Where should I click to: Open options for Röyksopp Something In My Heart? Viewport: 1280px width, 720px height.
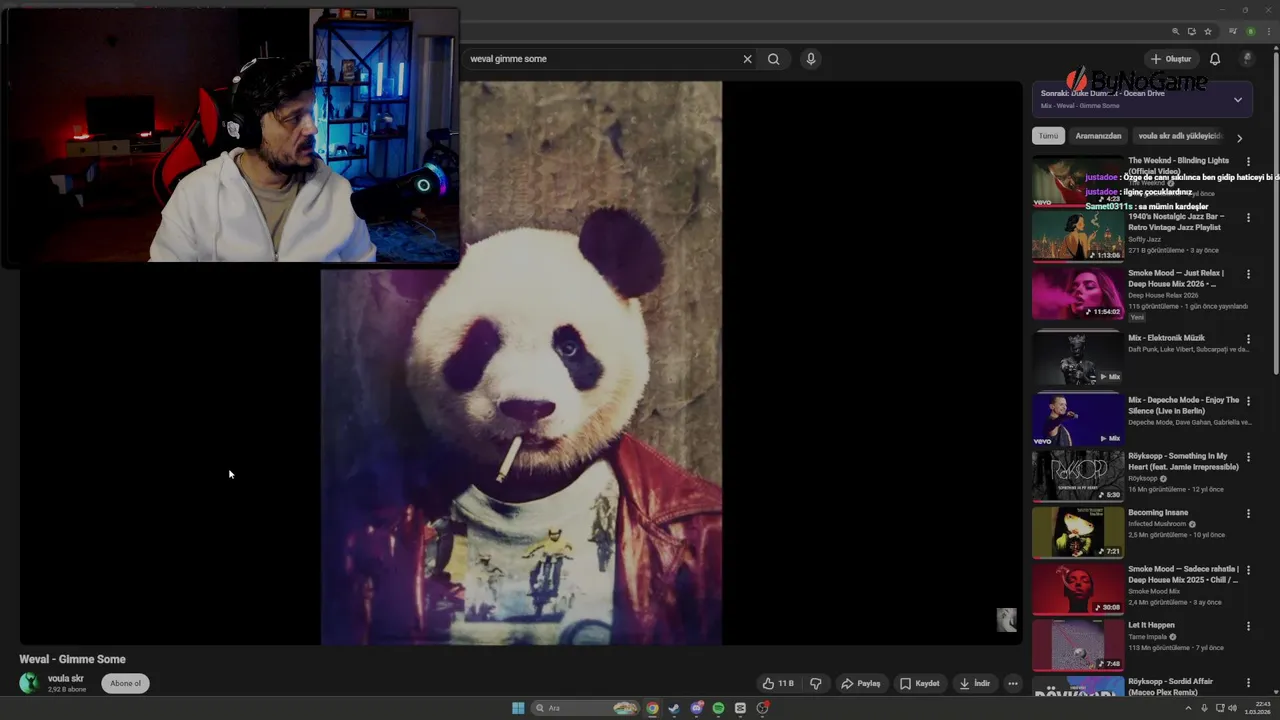pyautogui.click(x=1248, y=457)
